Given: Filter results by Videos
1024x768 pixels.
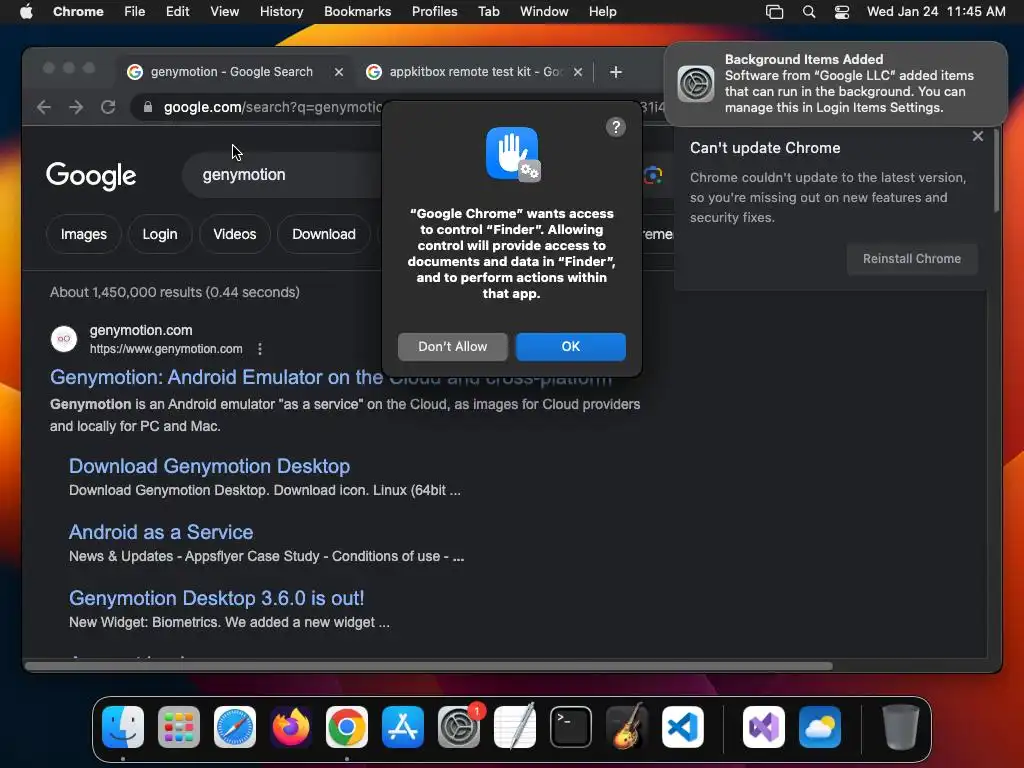Looking at the screenshot, I should pyautogui.click(x=234, y=234).
